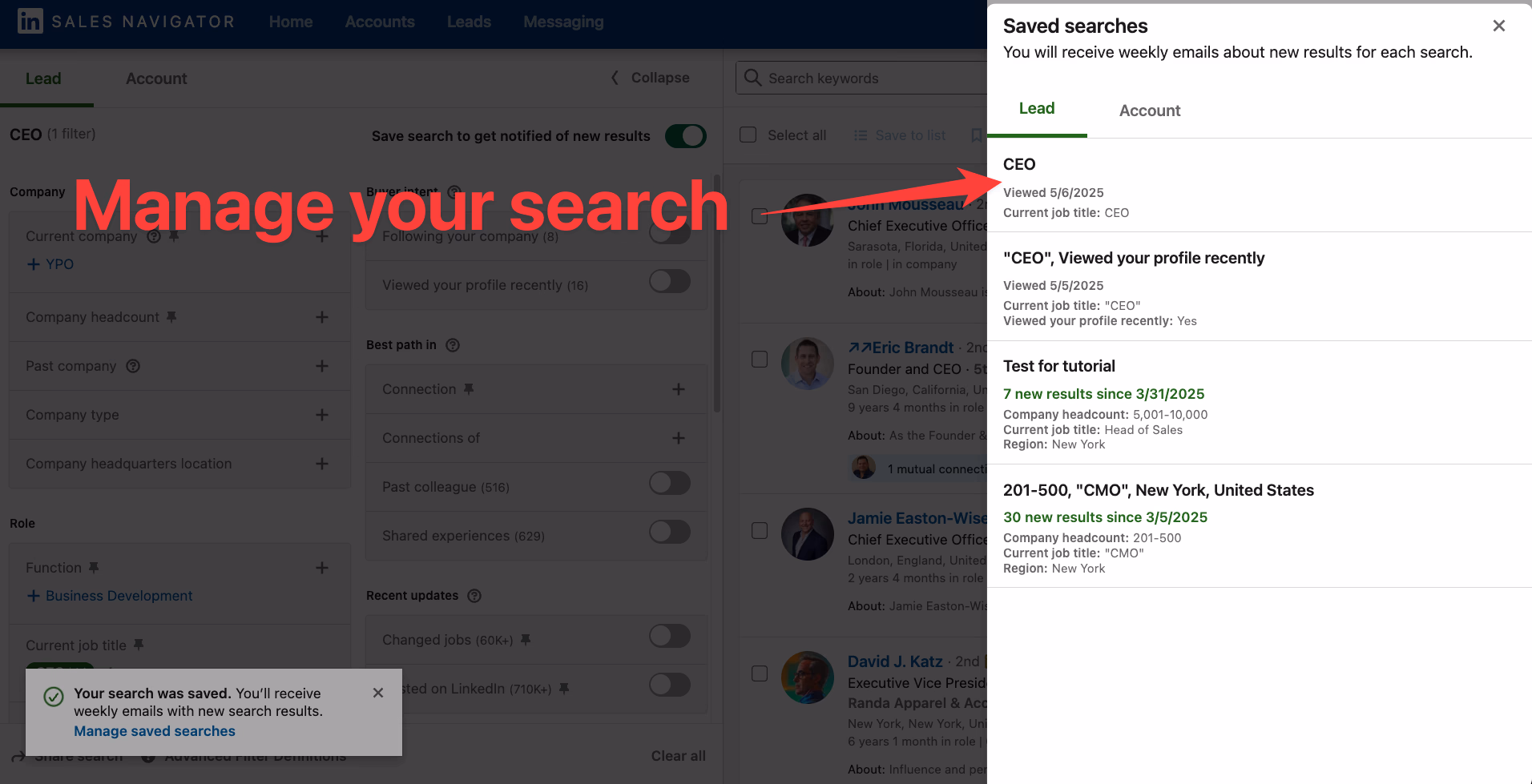Click the Past company help icon

pyautogui.click(x=133, y=366)
